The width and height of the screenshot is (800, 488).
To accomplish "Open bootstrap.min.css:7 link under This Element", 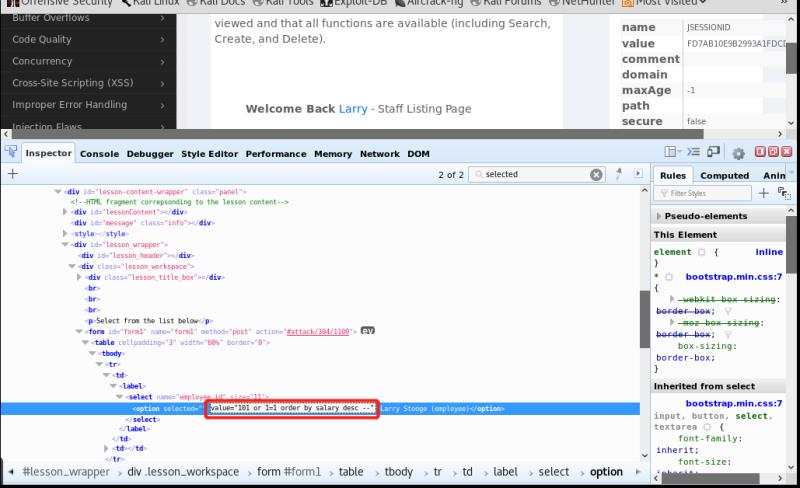I will (x=733, y=277).
